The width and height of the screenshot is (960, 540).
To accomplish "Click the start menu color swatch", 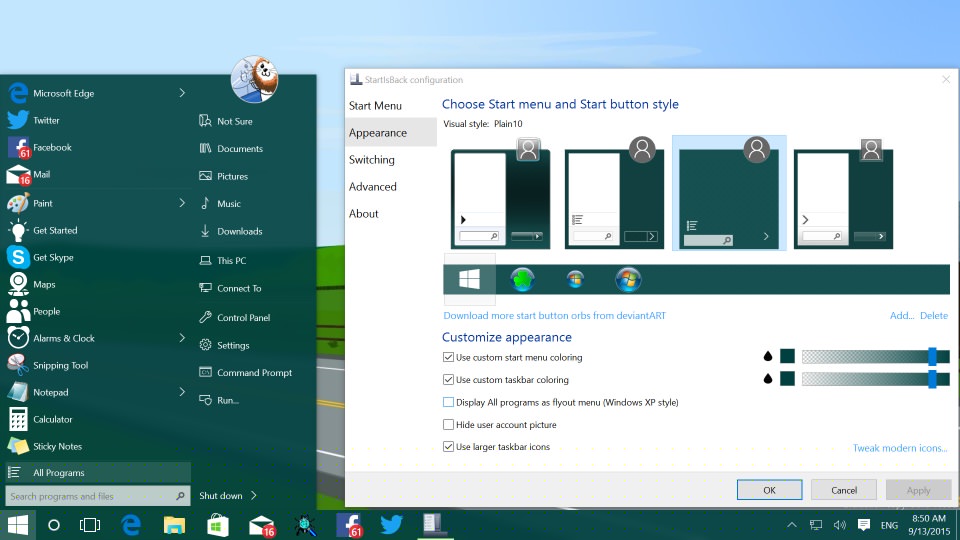I will pos(787,356).
